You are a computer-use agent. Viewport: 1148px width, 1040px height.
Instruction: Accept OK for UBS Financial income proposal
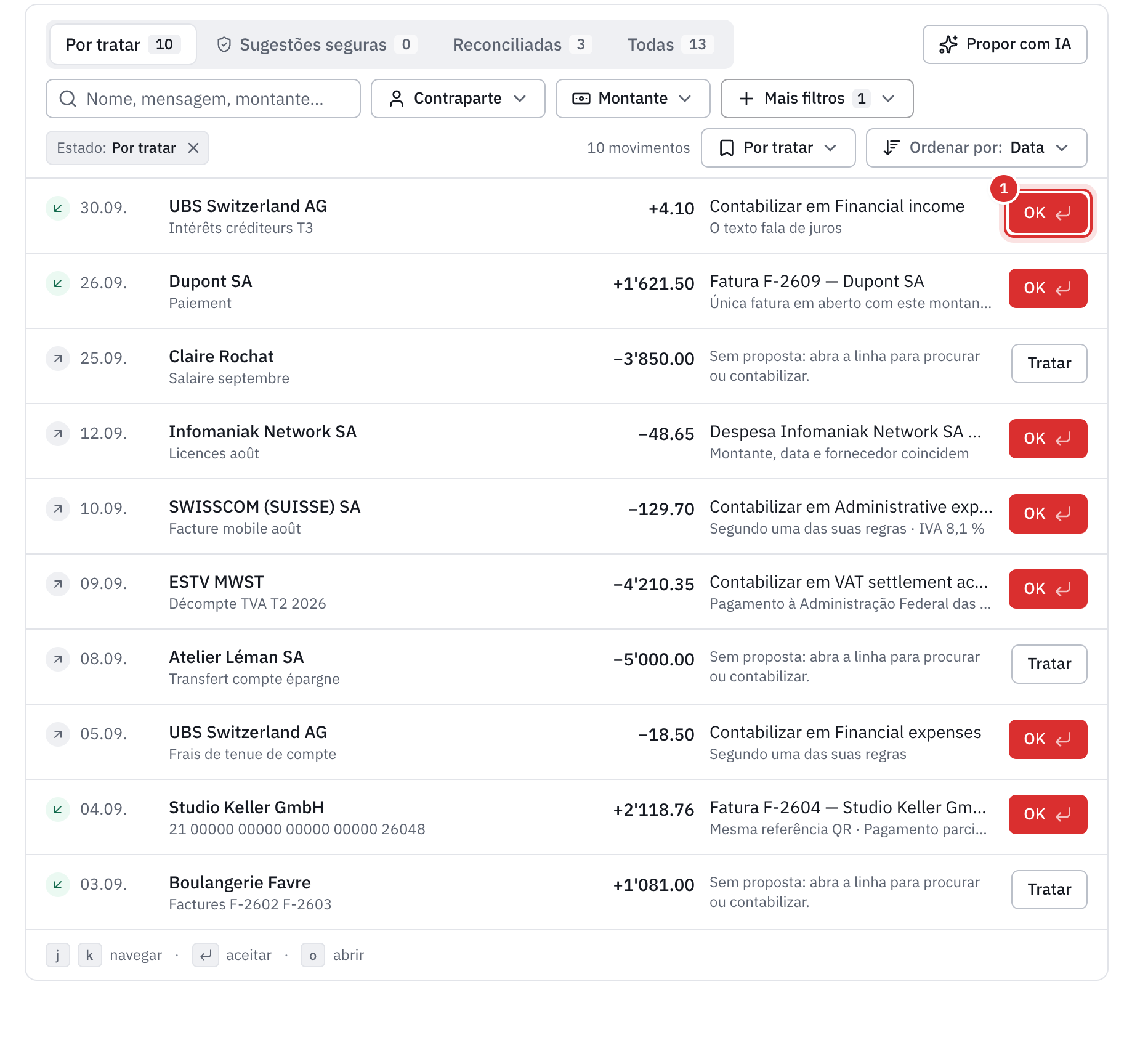click(x=1048, y=213)
